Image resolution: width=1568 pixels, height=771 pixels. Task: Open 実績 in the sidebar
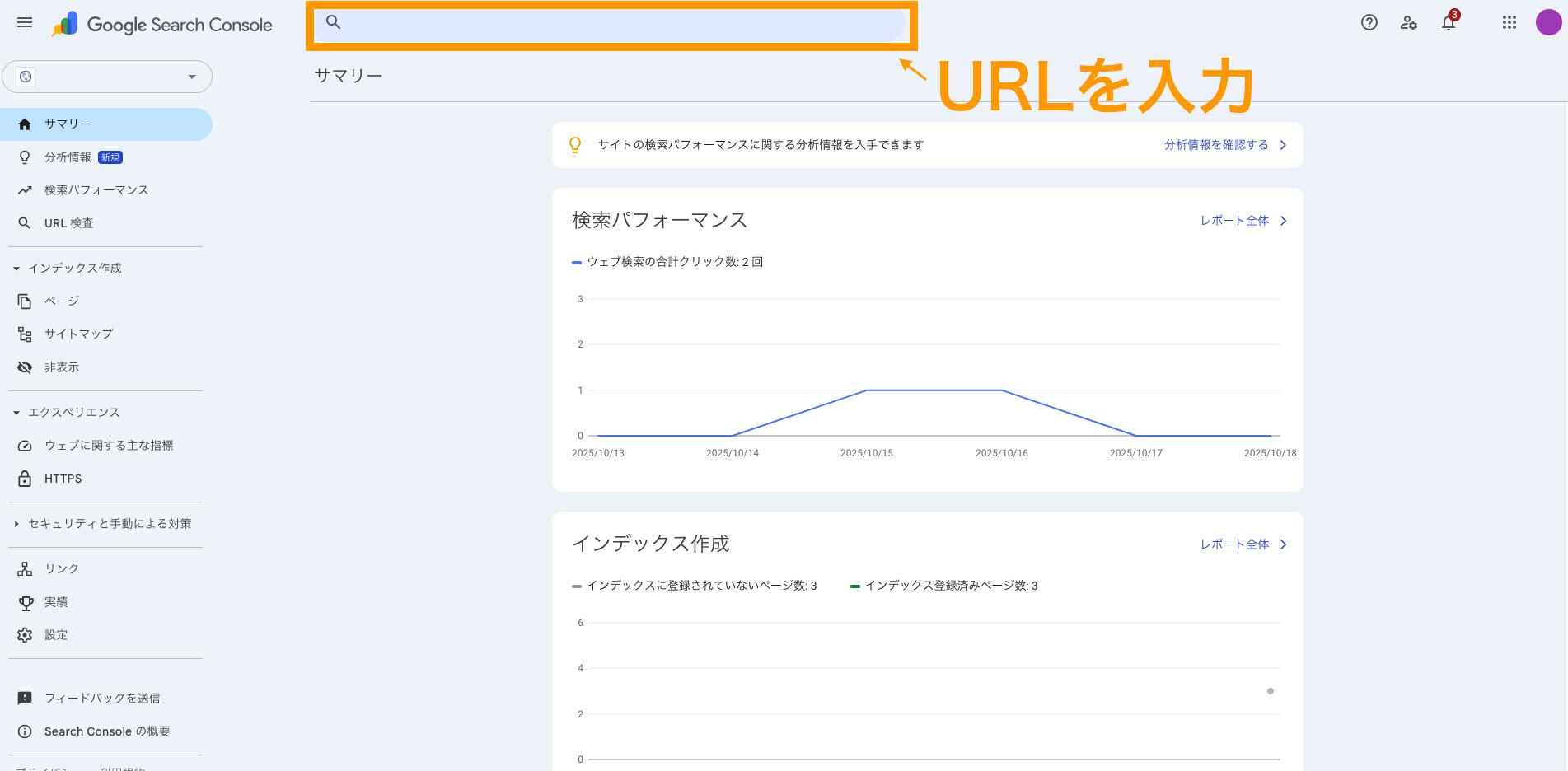coord(106,602)
